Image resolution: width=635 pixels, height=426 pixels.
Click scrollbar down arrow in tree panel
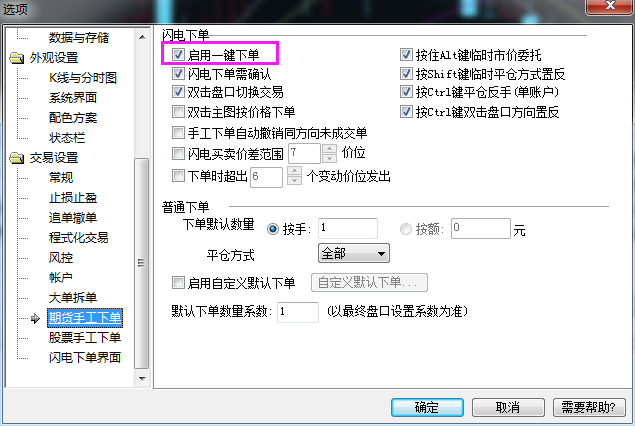(142, 379)
